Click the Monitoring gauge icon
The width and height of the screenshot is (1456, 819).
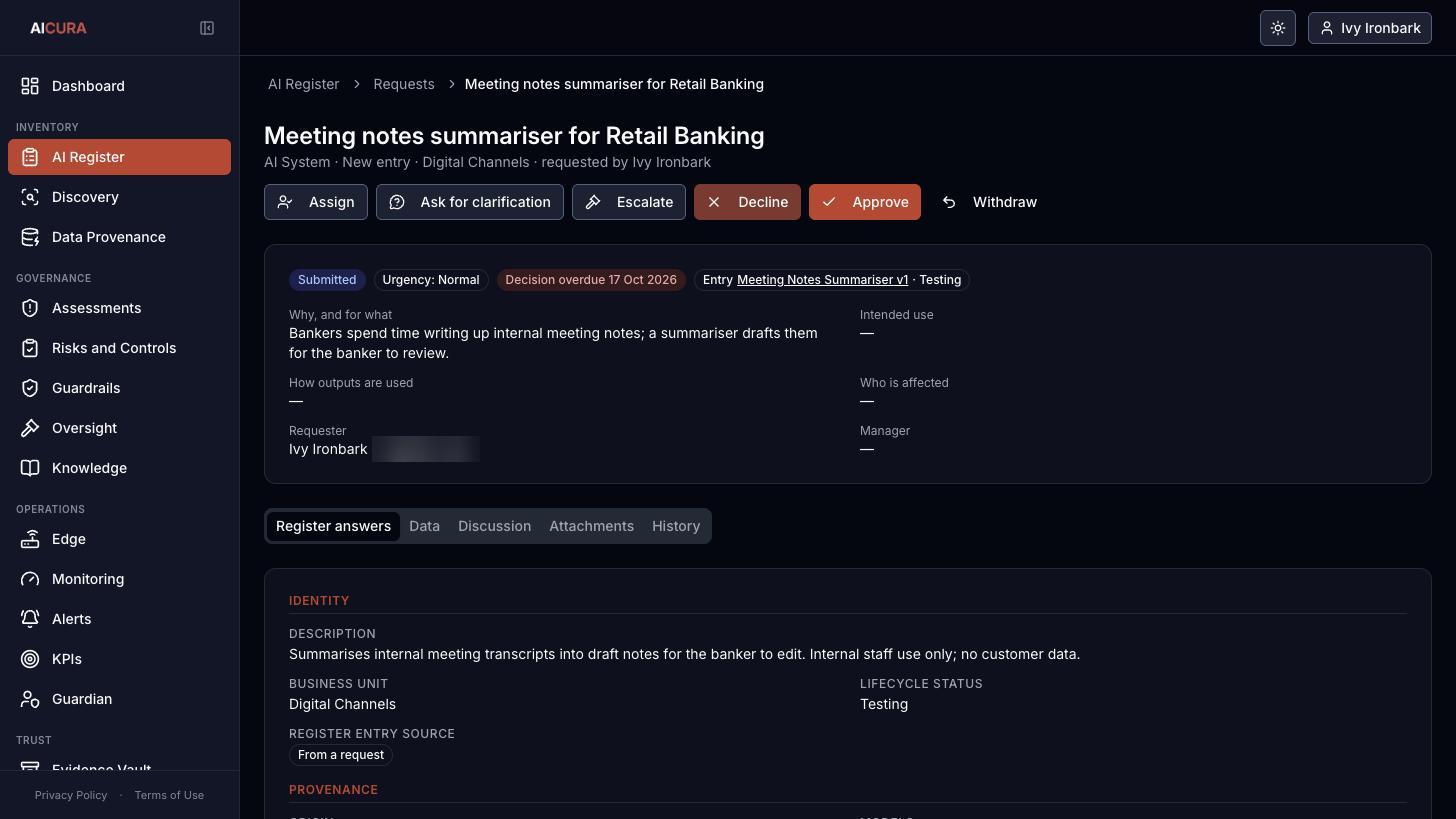(30, 579)
